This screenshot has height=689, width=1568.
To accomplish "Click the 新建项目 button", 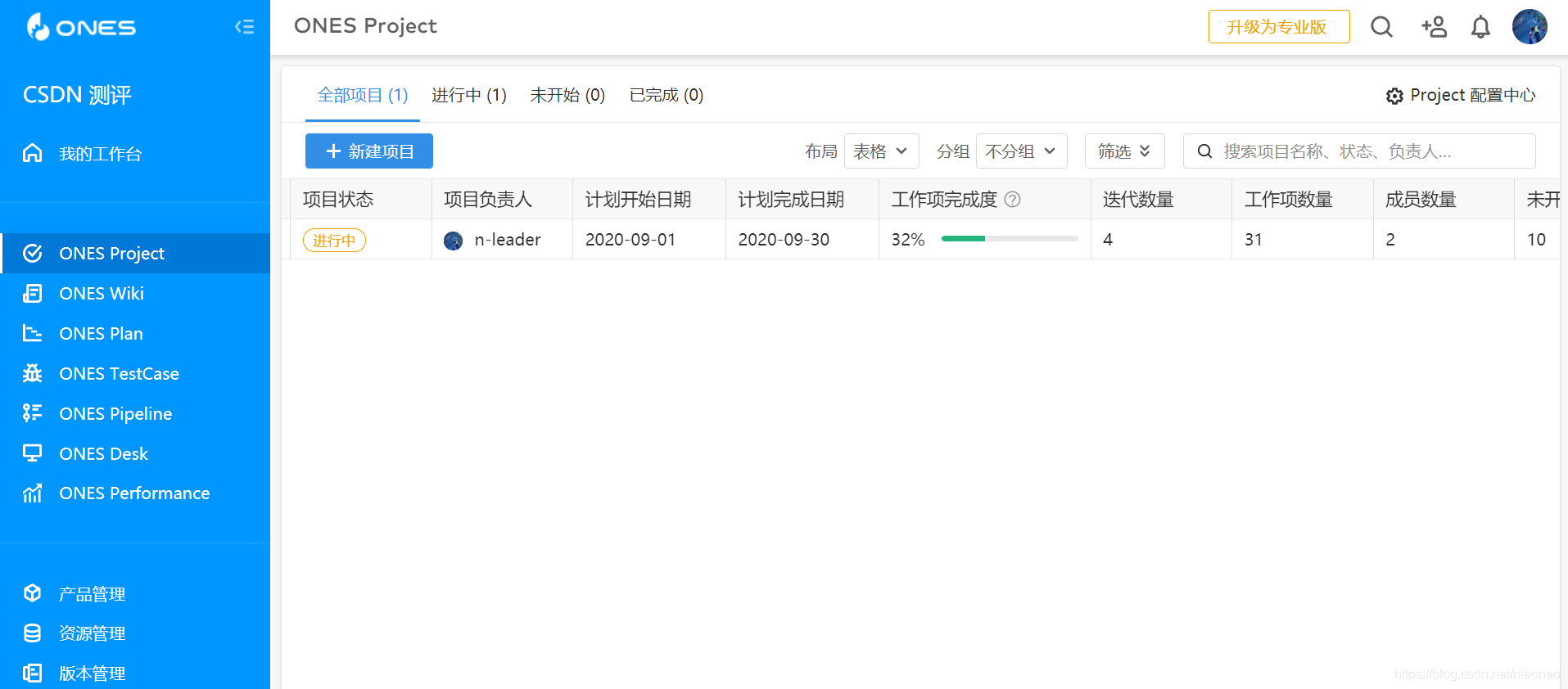I will [x=369, y=151].
